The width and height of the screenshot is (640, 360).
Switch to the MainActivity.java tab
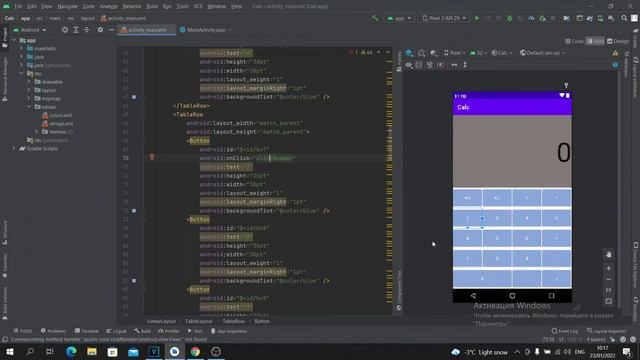coord(205,30)
